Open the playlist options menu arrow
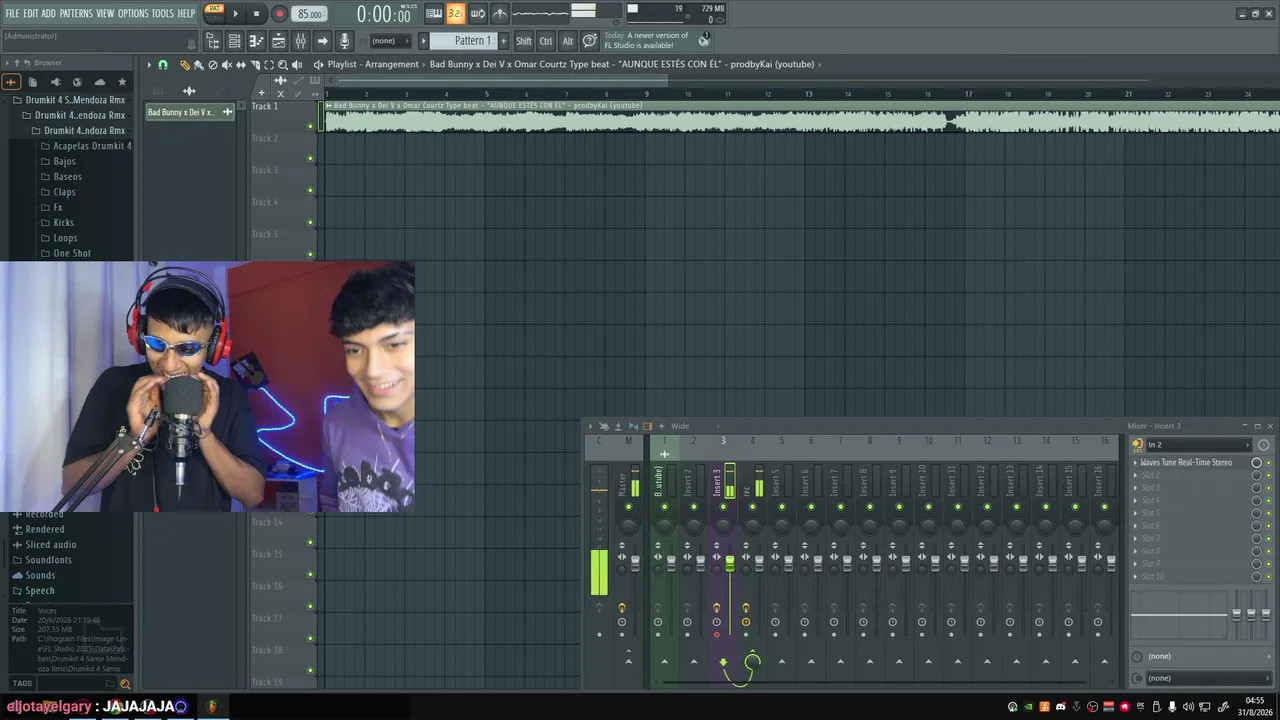The width and height of the screenshot is (1280, 720). point(148,65)
